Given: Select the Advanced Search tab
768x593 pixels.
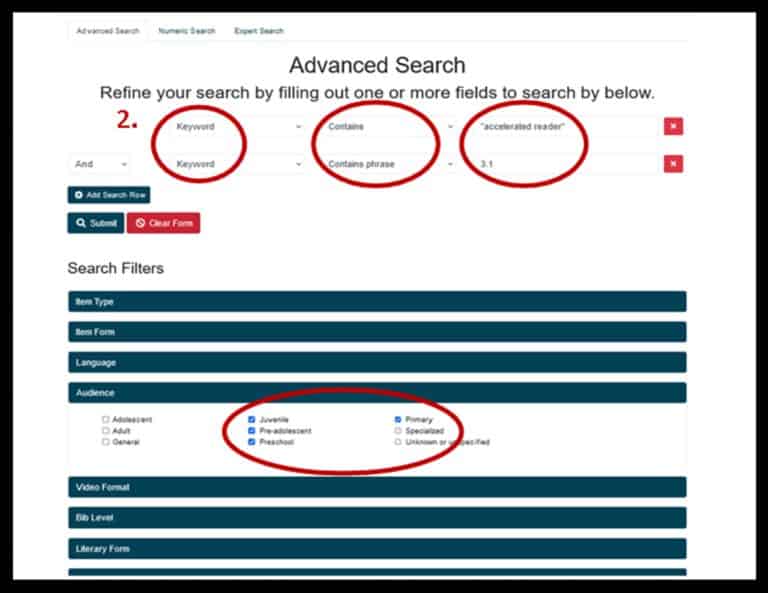Looking at the screenshot, I should (x=108, y=31).
